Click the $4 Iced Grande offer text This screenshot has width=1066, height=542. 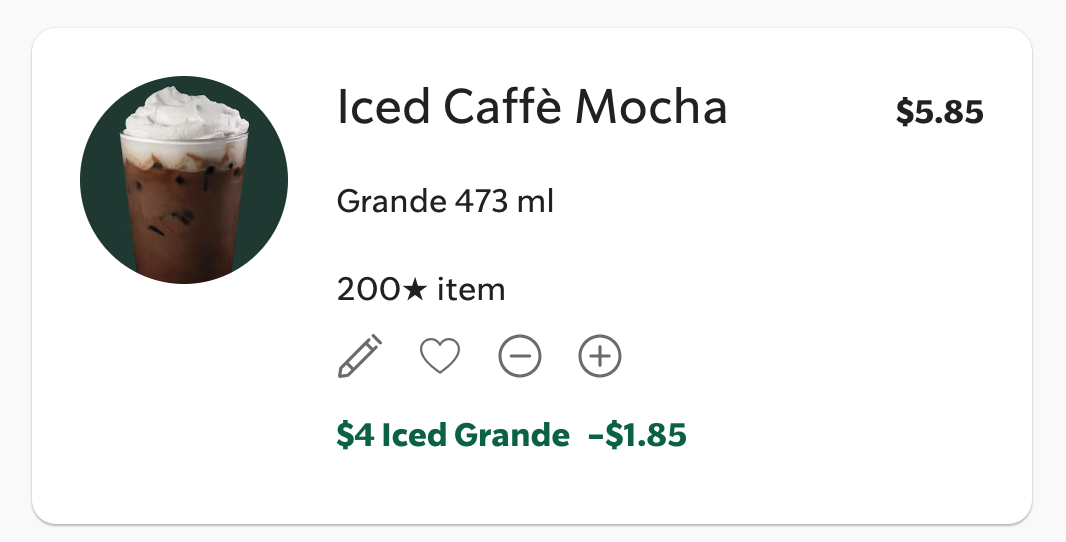(x=453, y=435)
